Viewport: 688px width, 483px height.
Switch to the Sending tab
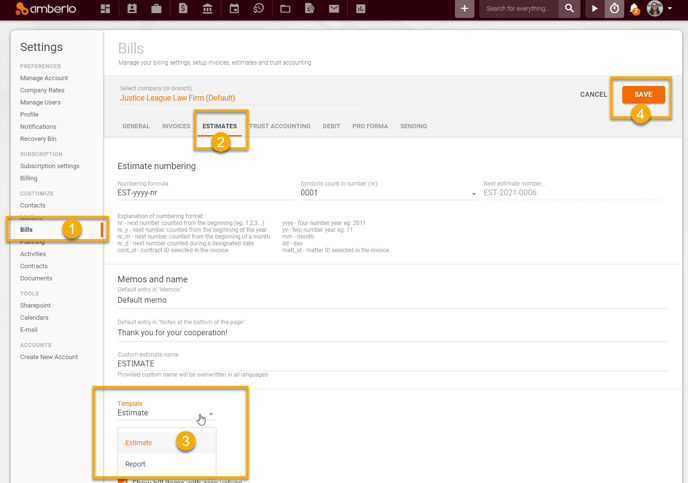pyautogui.click(x=413, y=126)
